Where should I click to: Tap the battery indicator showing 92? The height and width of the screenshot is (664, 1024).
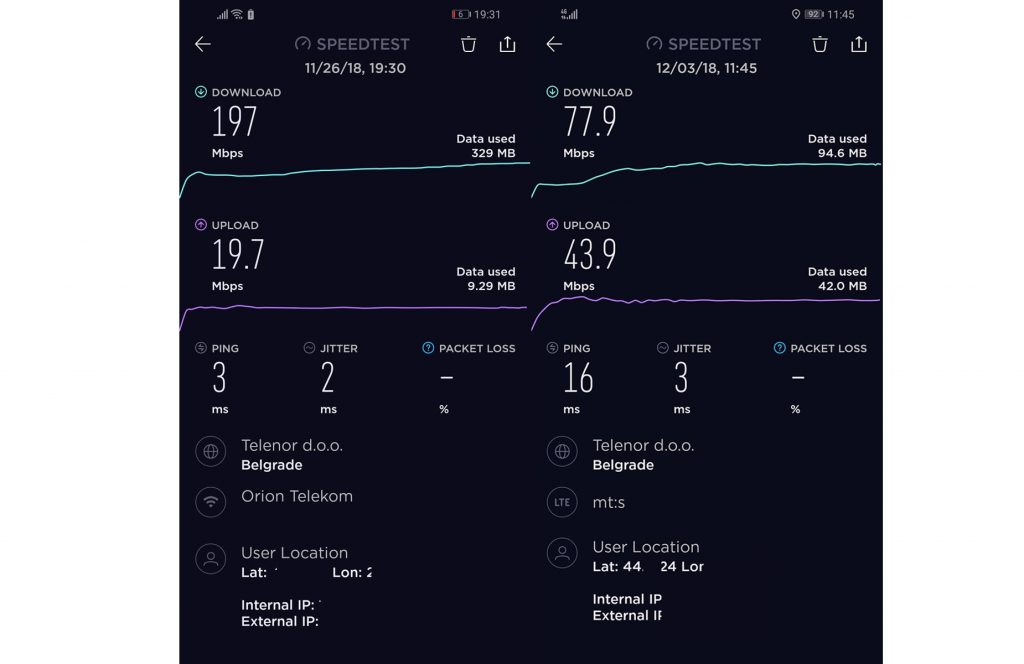(x=813, y=15)
